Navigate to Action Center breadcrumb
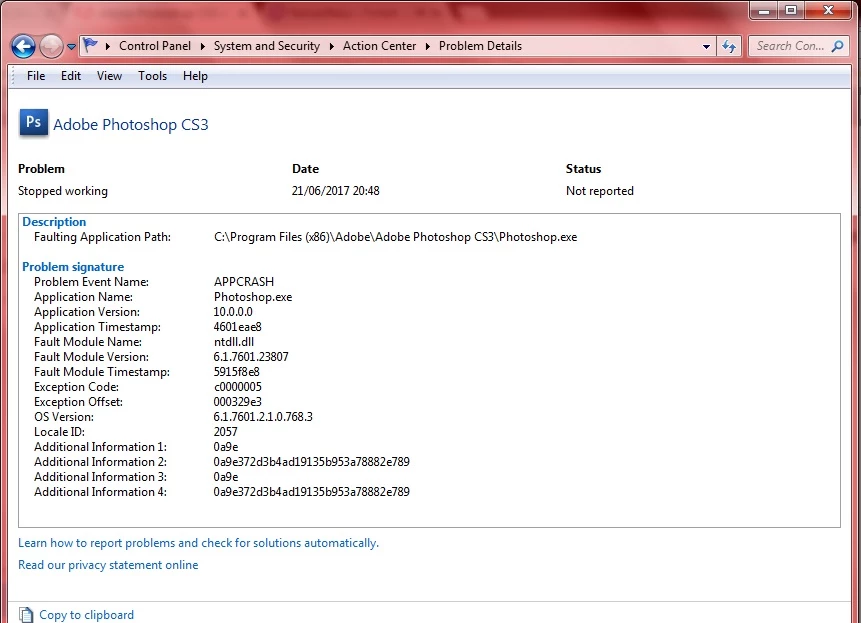Screen dimensions: 861x623 pyautogui.click(x=379, y=46)
